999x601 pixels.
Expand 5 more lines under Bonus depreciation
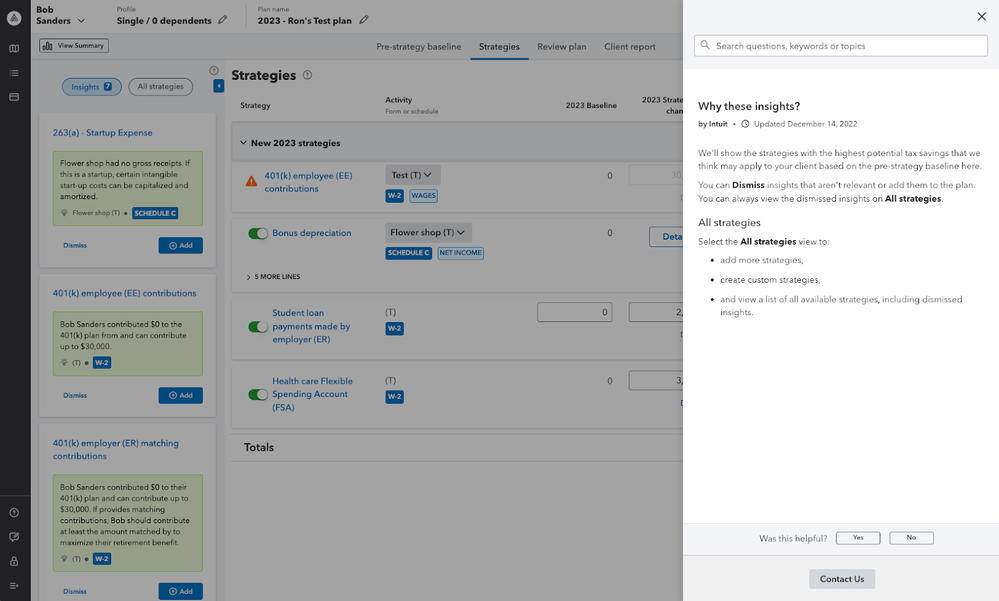273,277
